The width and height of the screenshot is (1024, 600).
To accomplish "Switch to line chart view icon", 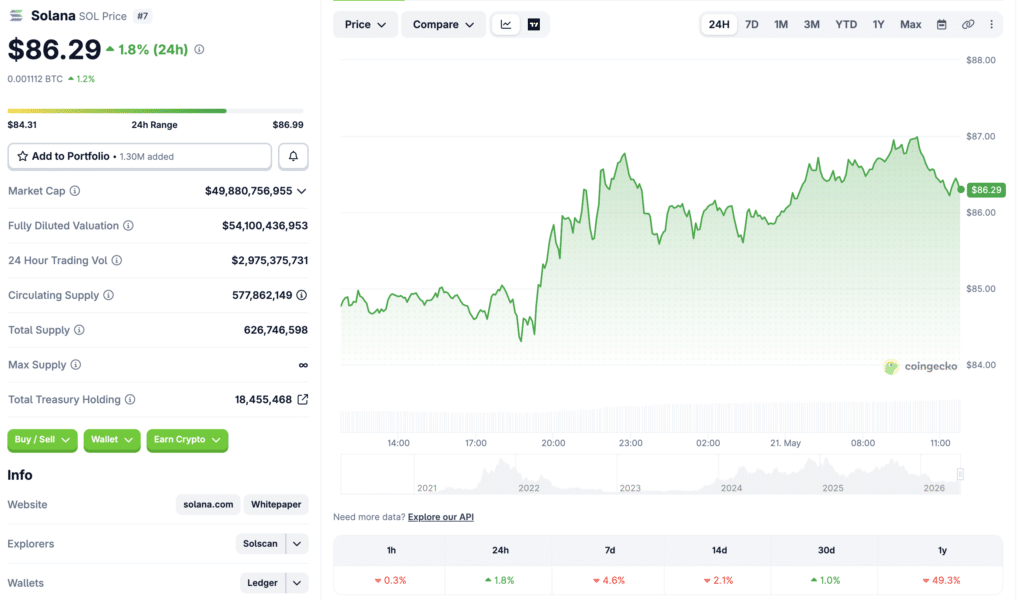I will click(506, 24).
